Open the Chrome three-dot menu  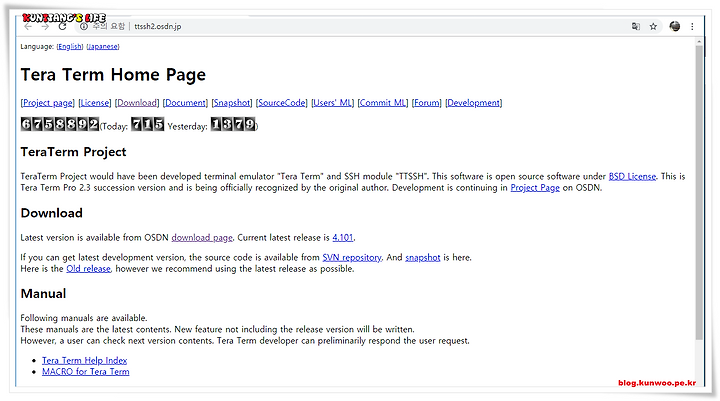click(692, 27)
